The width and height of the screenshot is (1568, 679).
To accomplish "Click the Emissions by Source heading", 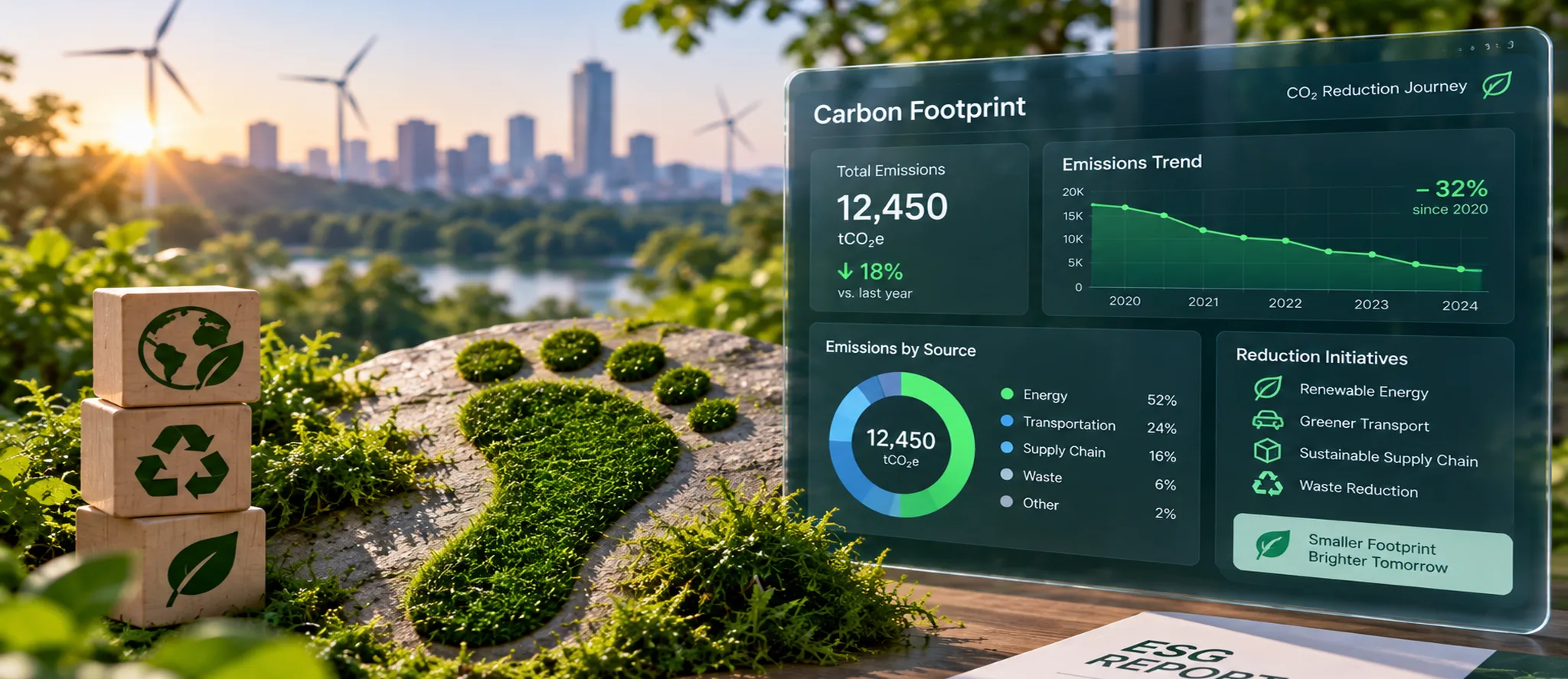I will (x=900, y=348).
